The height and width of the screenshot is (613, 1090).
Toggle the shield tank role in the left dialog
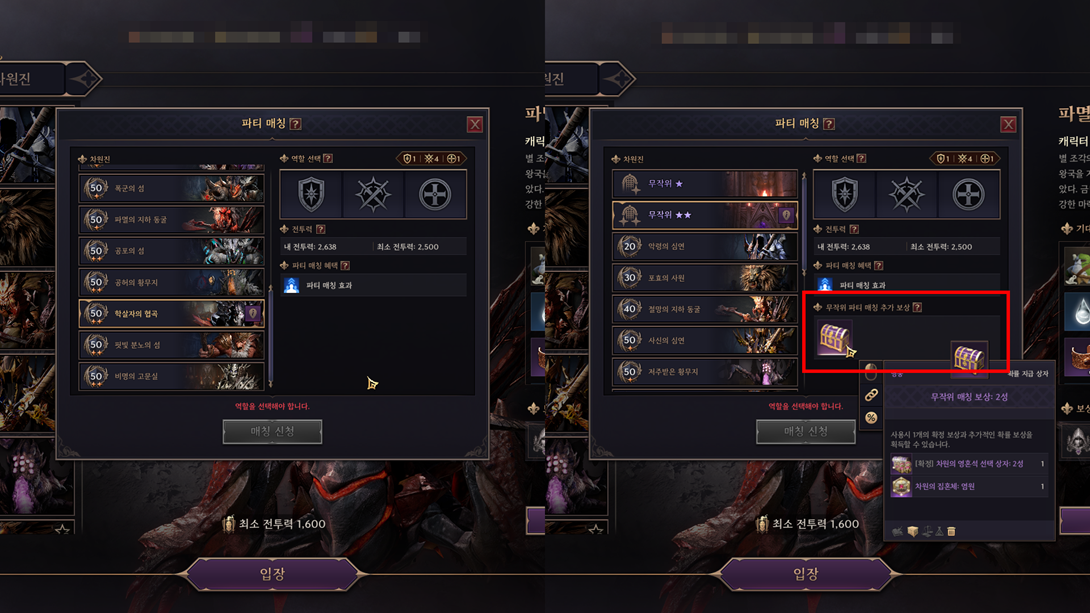[311, 195]
